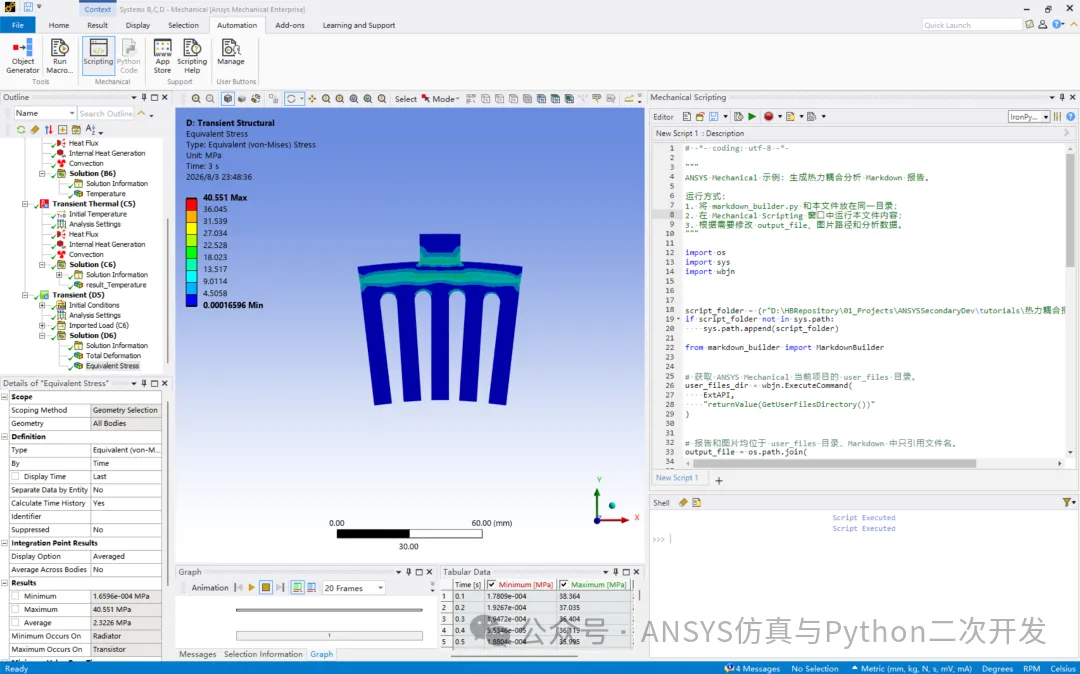Collapse the Scope section in Details
The width and height of the screenshot is (1080, 674).
point(5,397)
